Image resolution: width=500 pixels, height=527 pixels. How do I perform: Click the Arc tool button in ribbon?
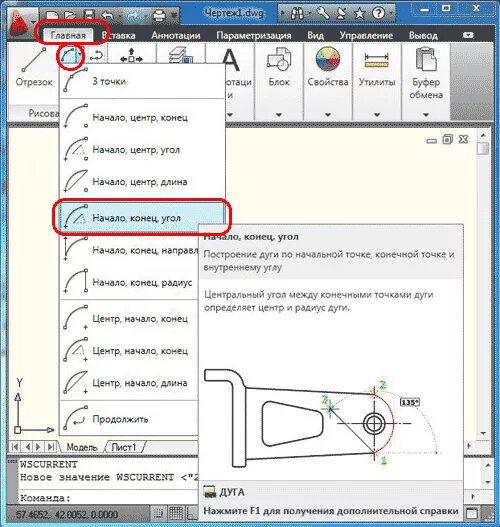click(x=67, y=56)
